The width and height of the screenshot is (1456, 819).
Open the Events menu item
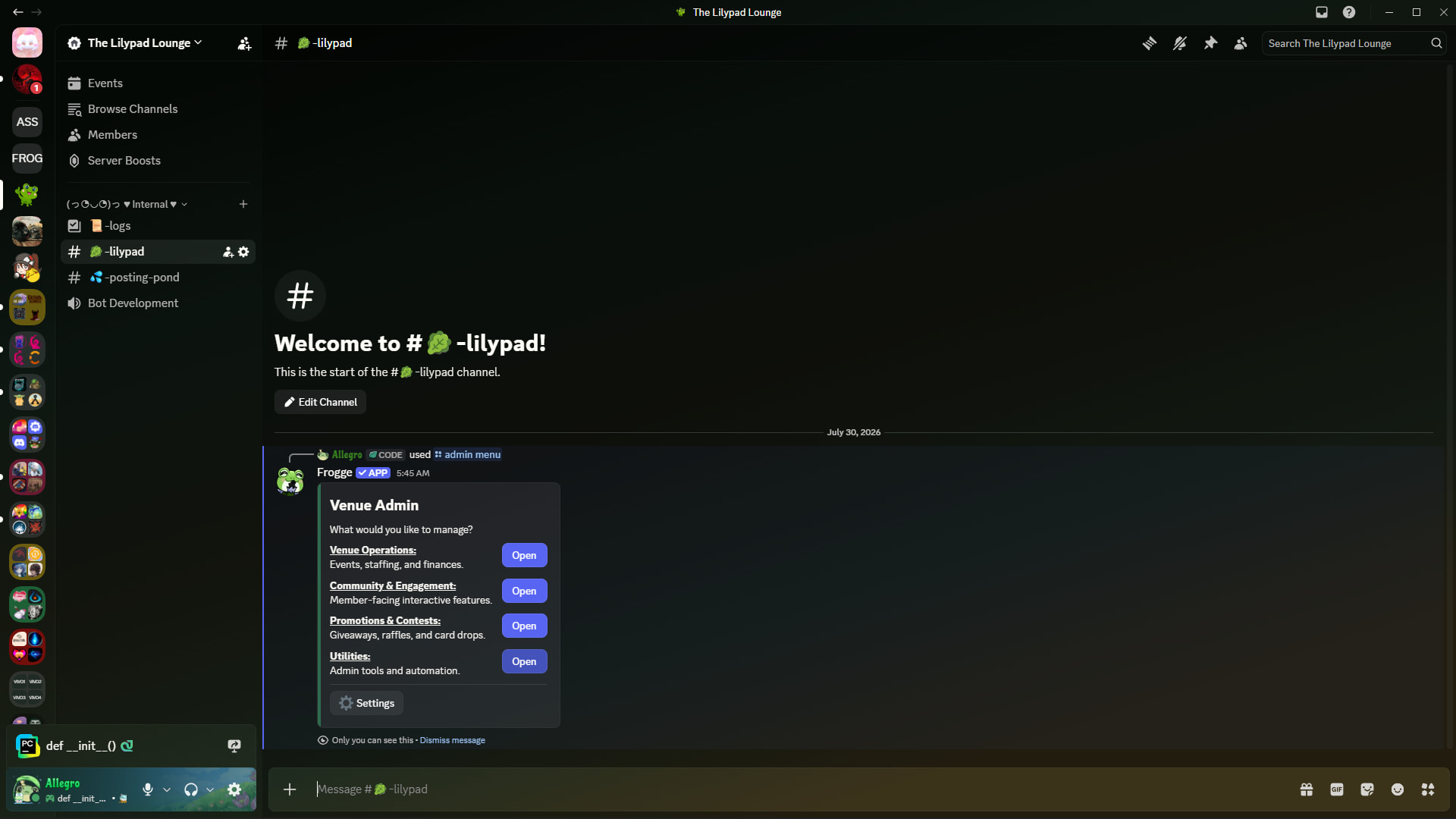[158, 83]
